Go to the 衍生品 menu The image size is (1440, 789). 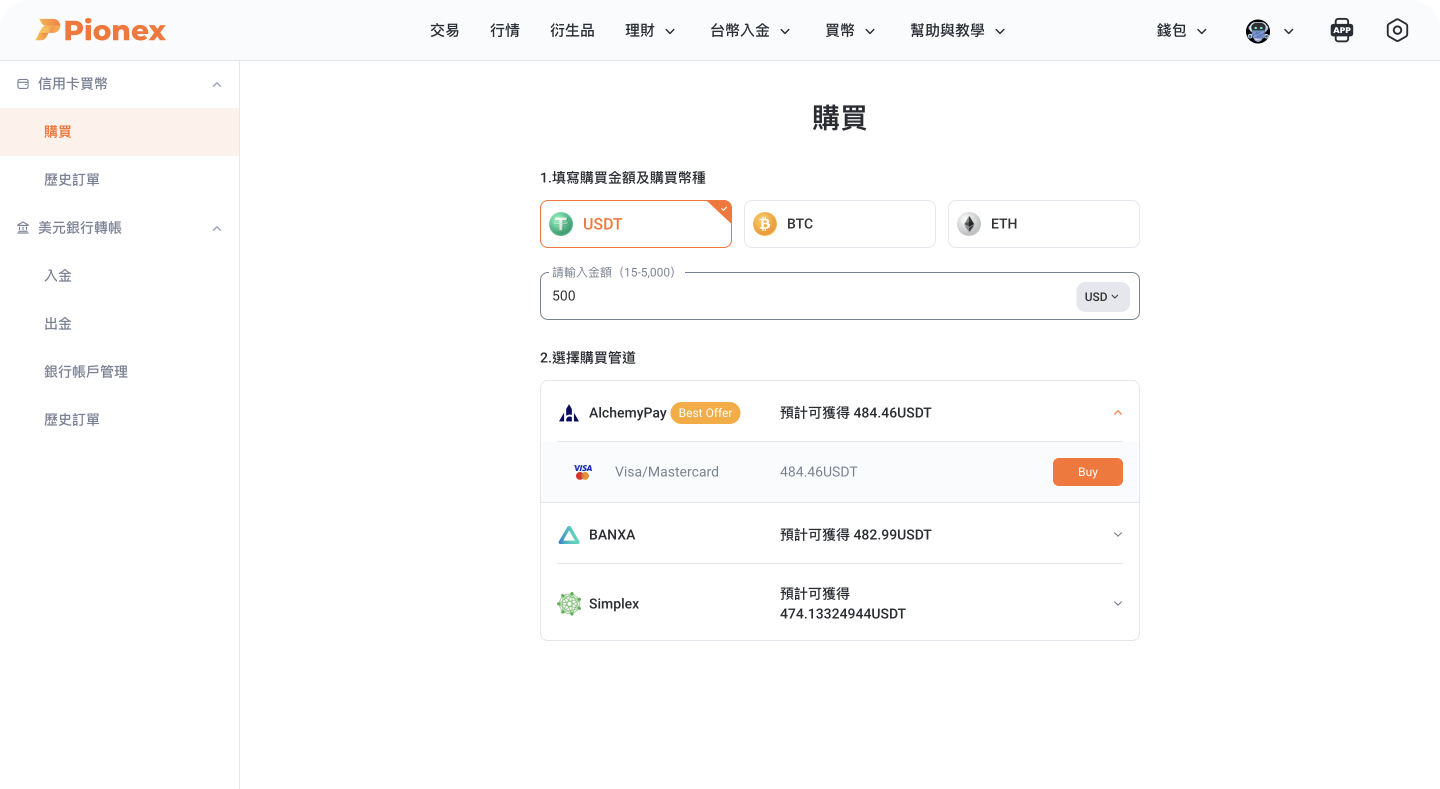(572, 31)
